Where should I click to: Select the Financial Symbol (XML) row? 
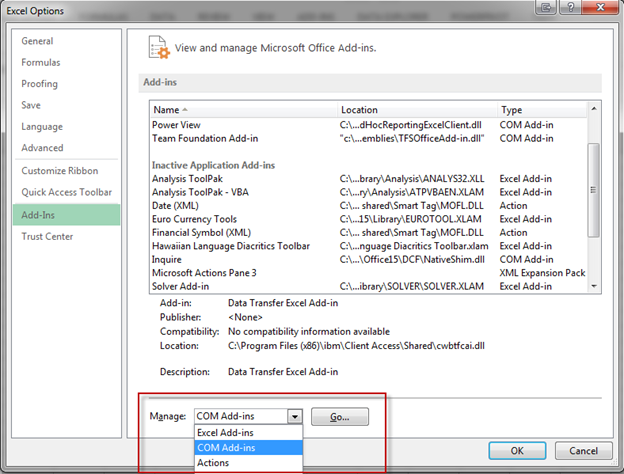tap(369, 232)
